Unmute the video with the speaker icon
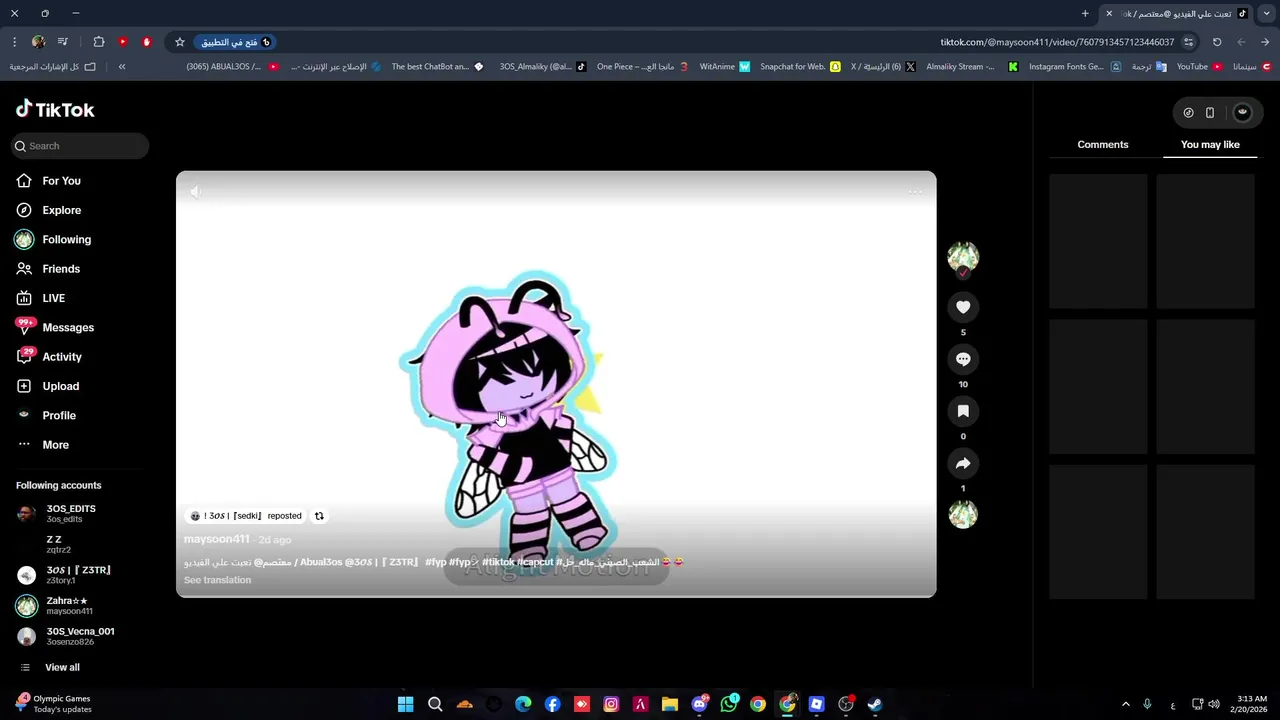Image resolution: width=1280 pixels, height=720 pixels. [x=196, y=191]
